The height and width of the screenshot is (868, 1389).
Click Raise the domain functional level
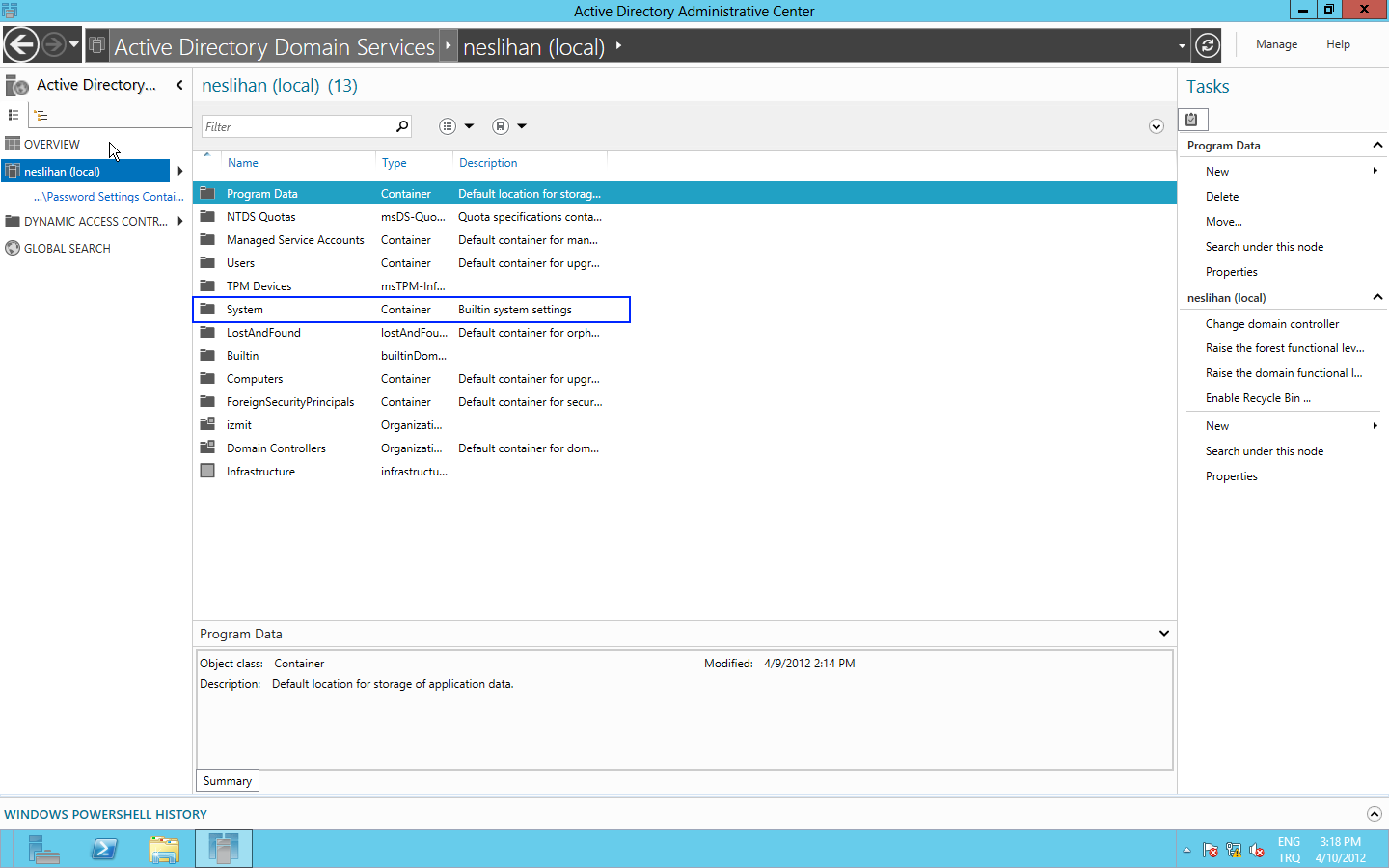(1284, 372)
